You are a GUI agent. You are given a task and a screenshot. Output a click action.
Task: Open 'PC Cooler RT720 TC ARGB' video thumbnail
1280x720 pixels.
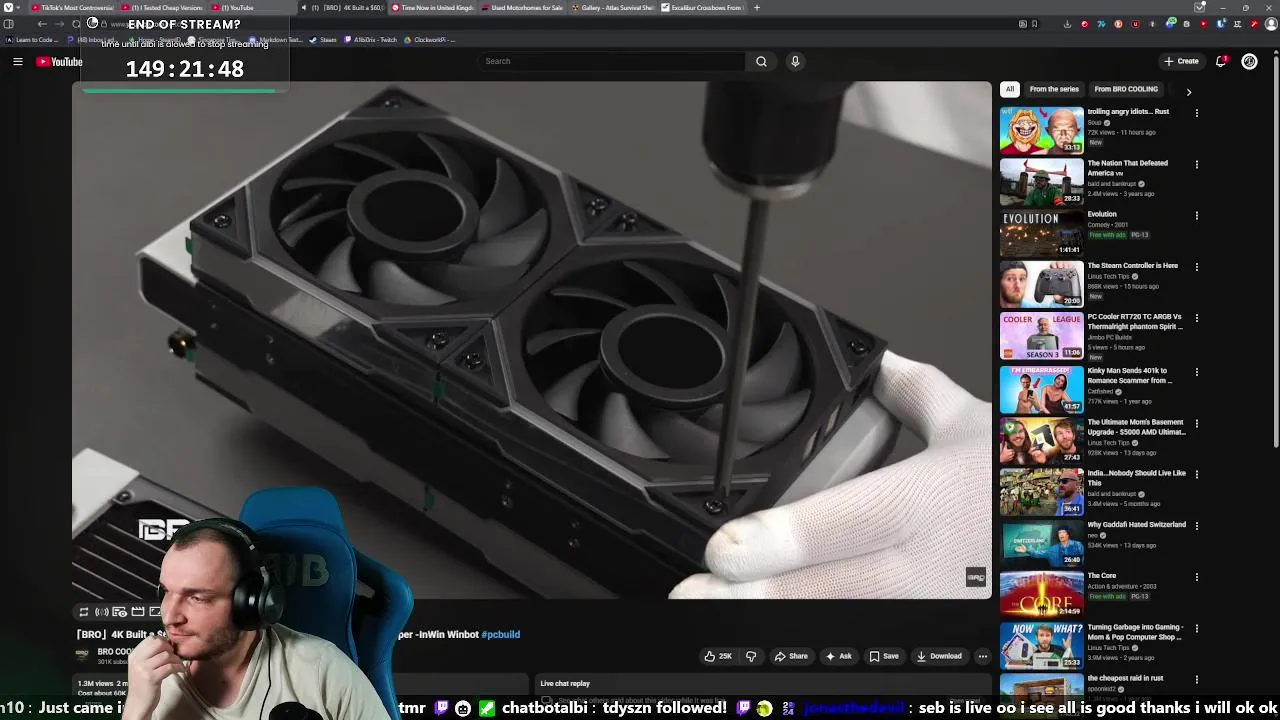[x=1041, y=336]
